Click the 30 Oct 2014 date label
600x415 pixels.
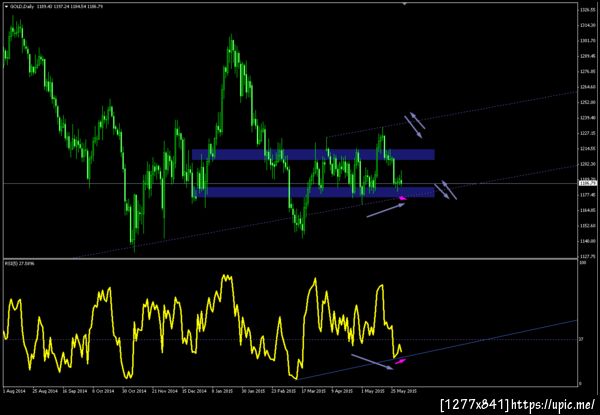coord(134,391)
